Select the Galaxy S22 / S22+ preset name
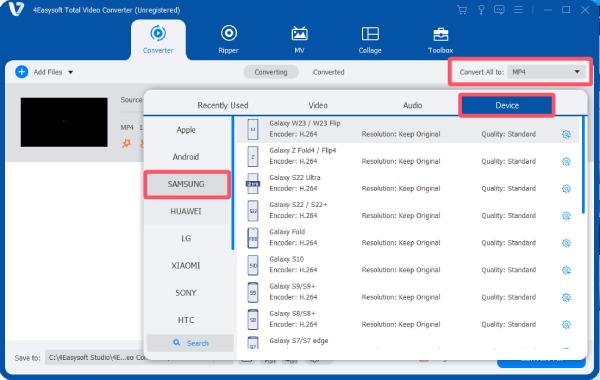Image resolution: width=600 pixels, height=380 pixels. [x=298, y=205]
